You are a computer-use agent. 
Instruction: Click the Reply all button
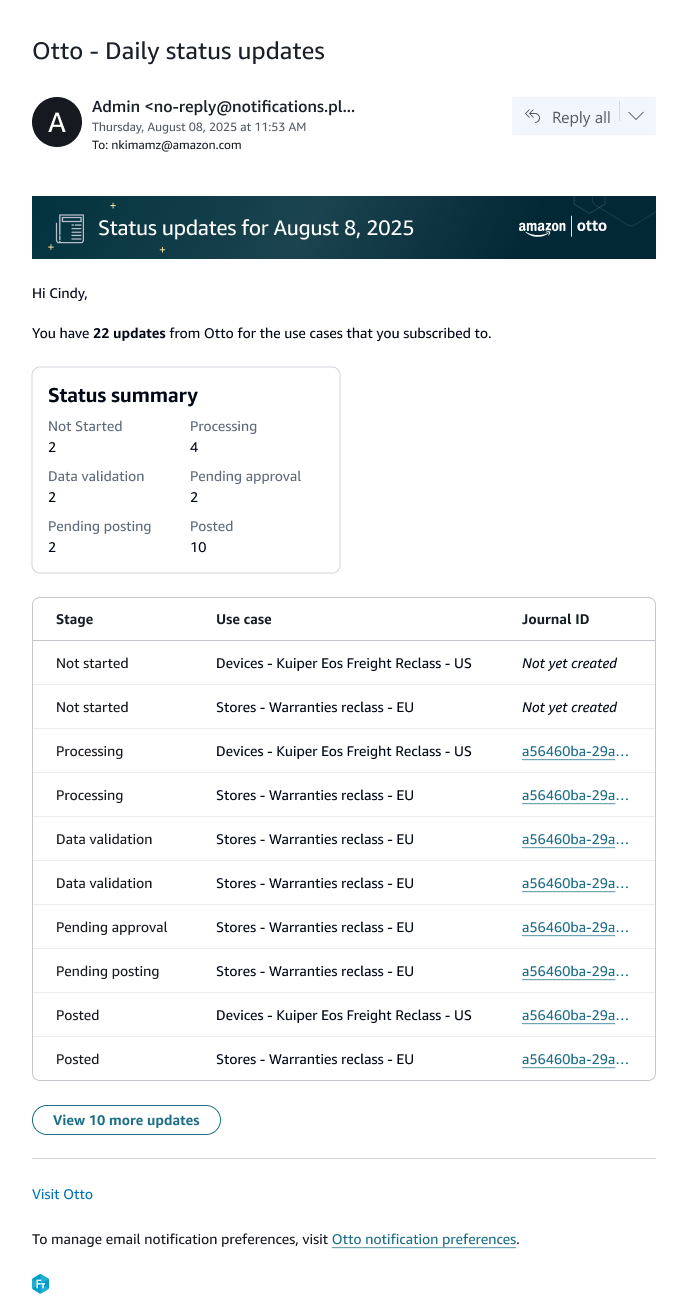click(566, 116)
